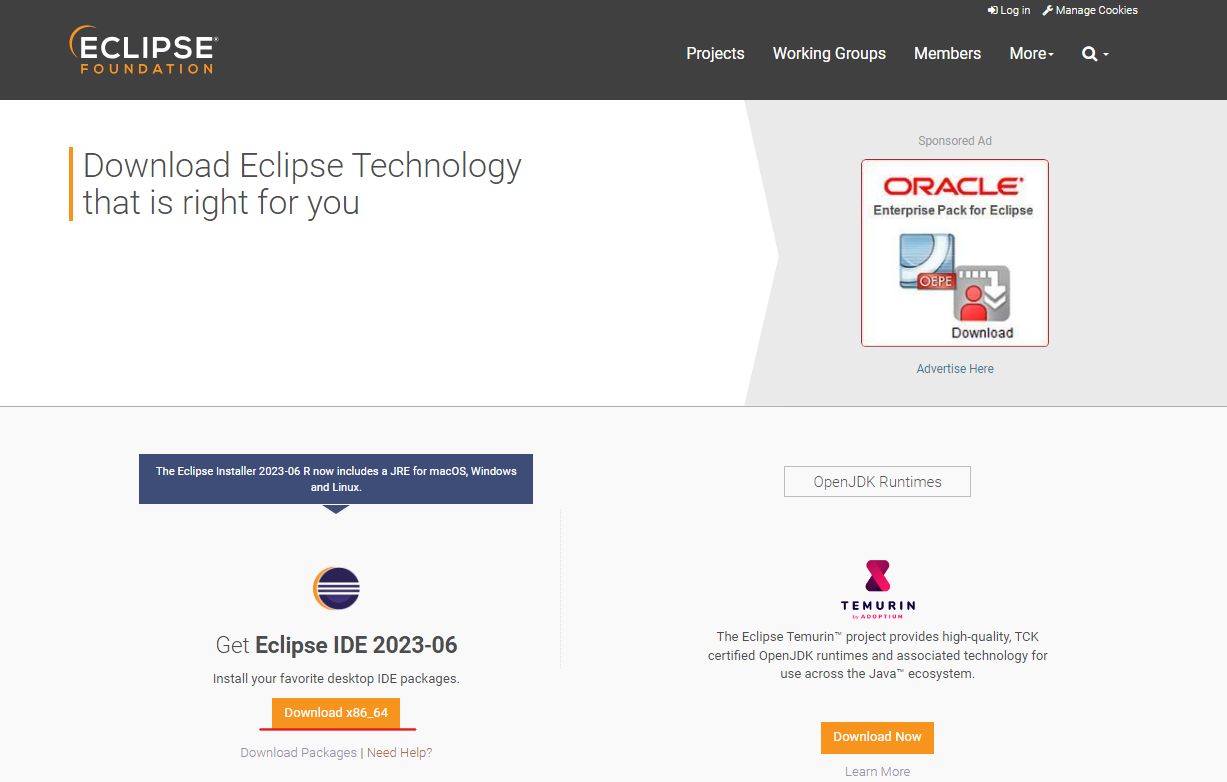
Task: Open the Download Packages link
Action: pyautogui.click(x=298, y=753)
